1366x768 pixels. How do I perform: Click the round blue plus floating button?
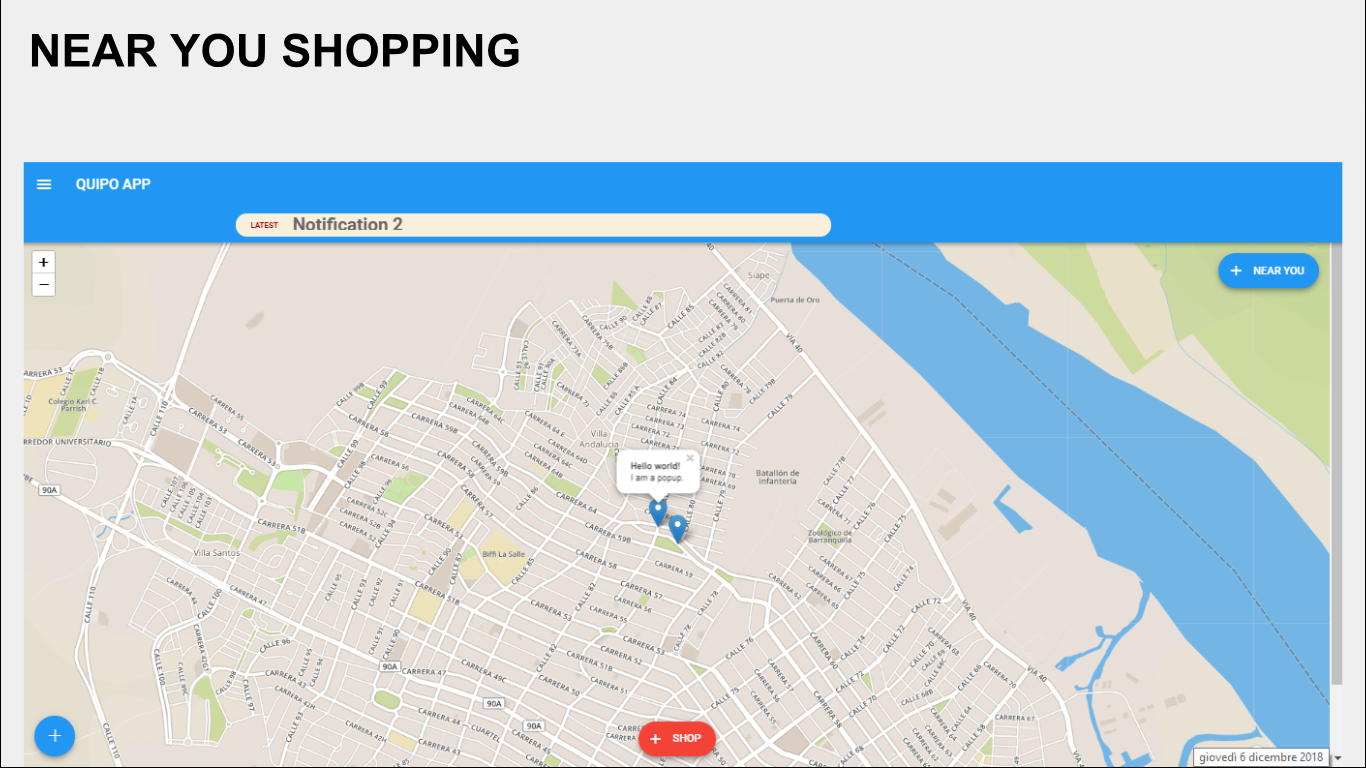pyautogui.click(x=55, y=736)
